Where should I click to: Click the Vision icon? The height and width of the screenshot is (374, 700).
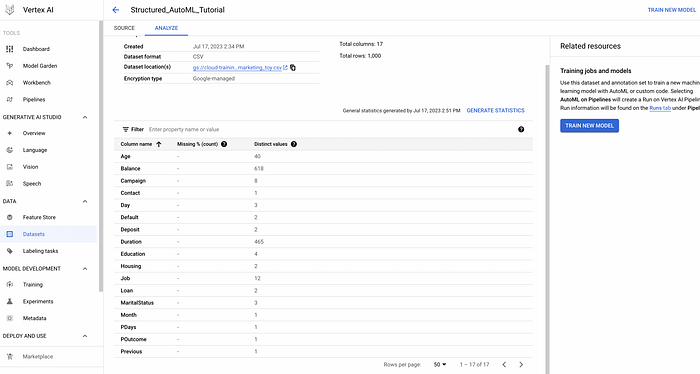point(9,167)
